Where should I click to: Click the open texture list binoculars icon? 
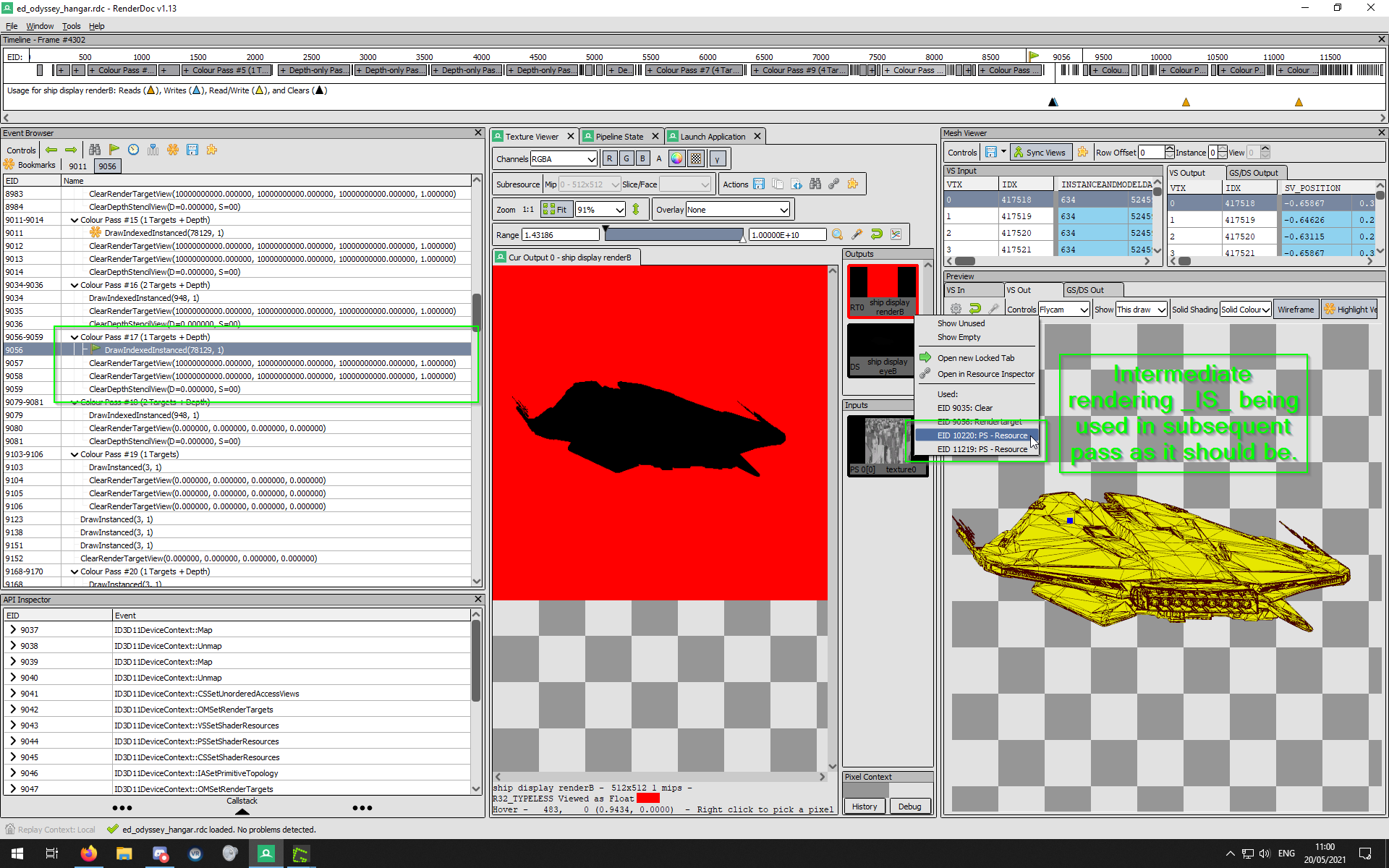click(x=815, y=184)
